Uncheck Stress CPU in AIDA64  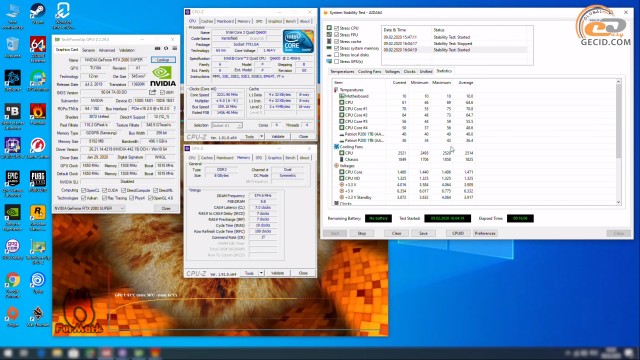(337, 28)
